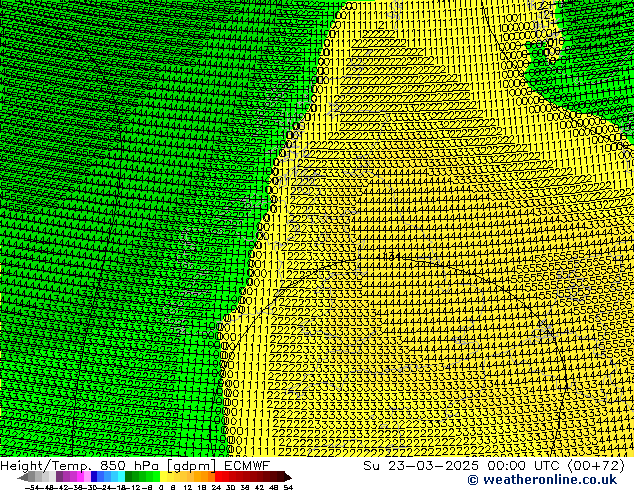Click the 'Height/Temp. 850 hPa [gdpm] ECMWF' title
This screenshot has height=490, width=634.
click(x=135, y=466)
